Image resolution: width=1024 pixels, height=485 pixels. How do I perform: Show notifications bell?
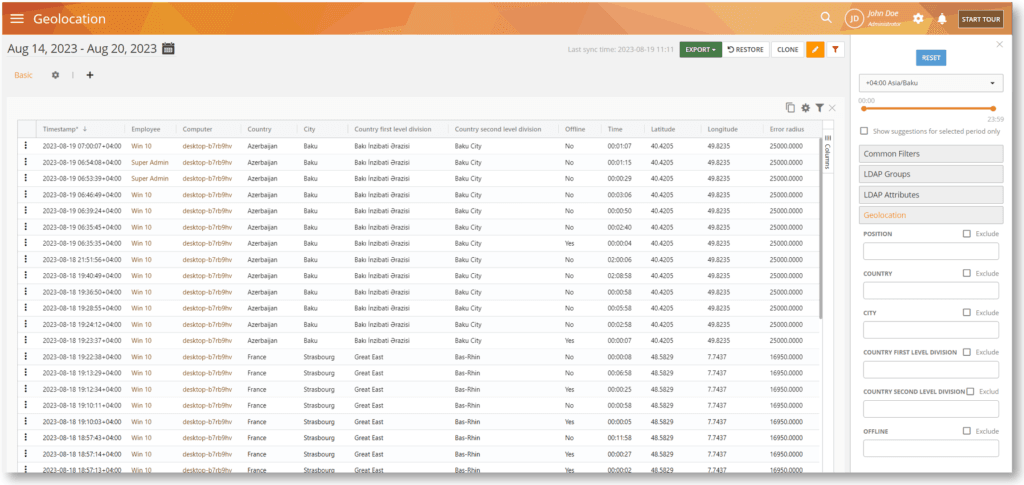tap(942, 19)
